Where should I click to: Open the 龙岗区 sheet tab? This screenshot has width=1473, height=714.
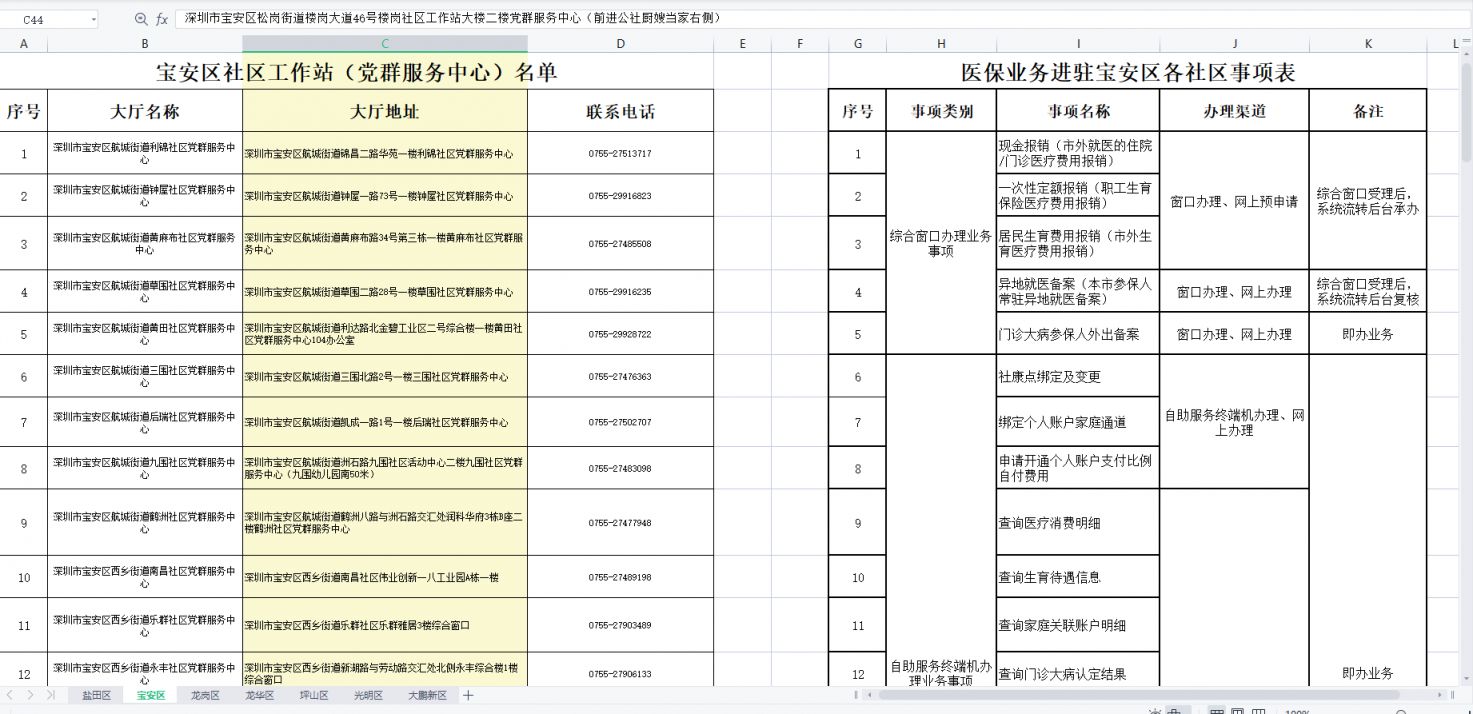coord(204,695)
